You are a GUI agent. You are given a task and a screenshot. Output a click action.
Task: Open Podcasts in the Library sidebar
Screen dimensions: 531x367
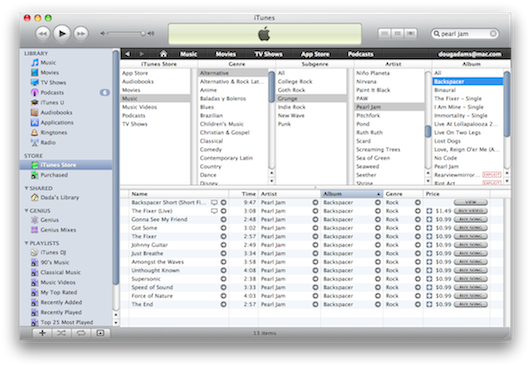[x=52, y=92]
